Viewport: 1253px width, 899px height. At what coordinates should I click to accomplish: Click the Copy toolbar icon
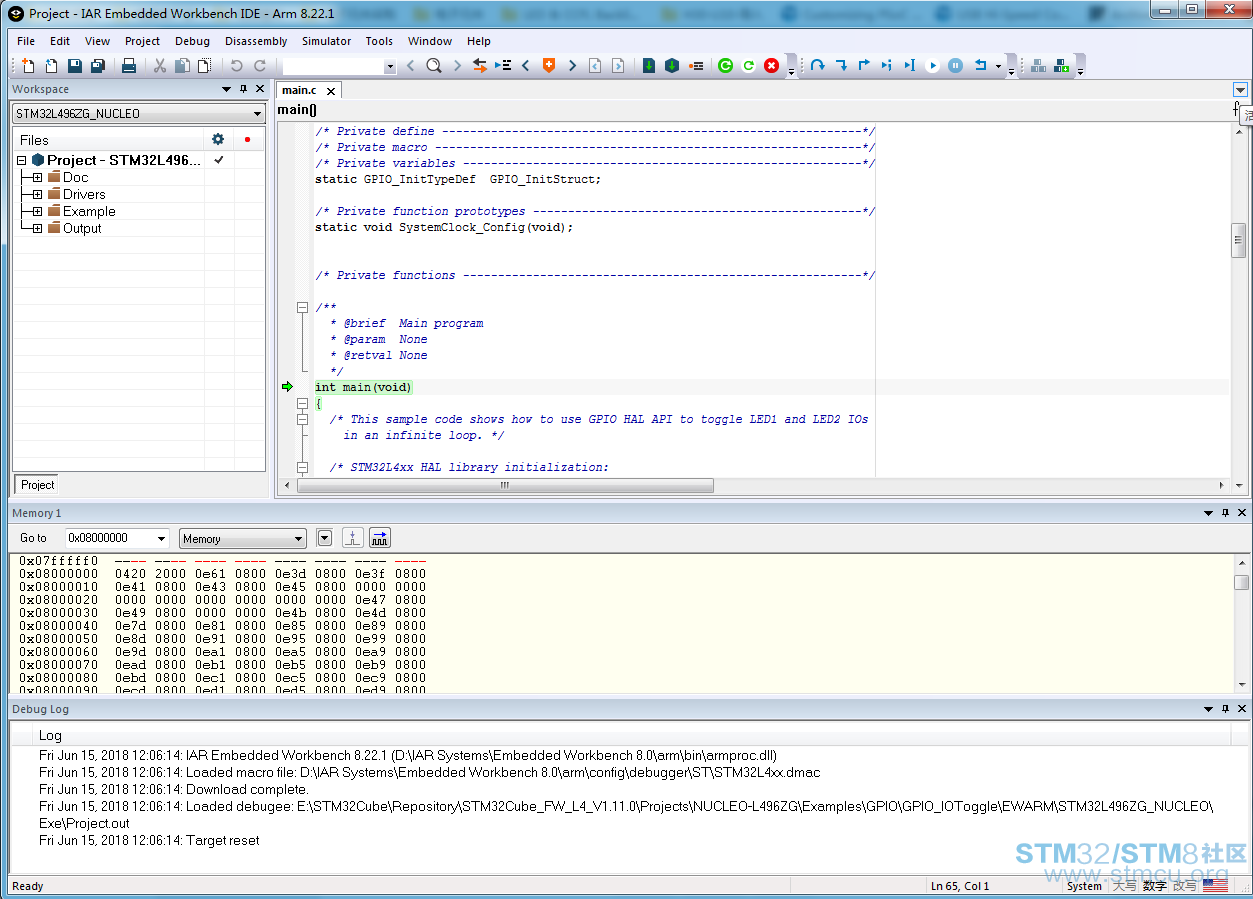(x=182, y=65)
